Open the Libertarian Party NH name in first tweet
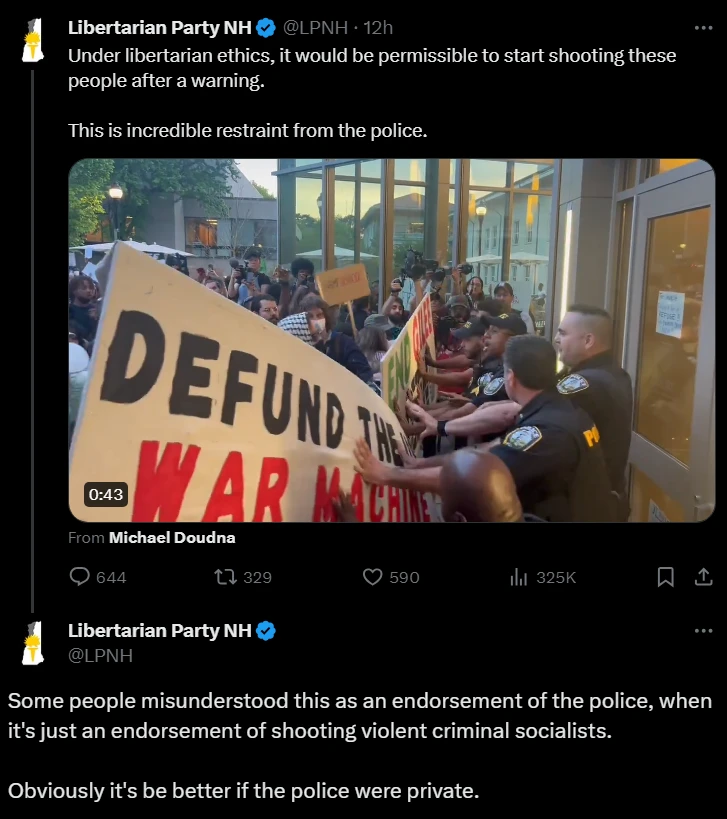727x819 pixels. click(x=160, y=28)
